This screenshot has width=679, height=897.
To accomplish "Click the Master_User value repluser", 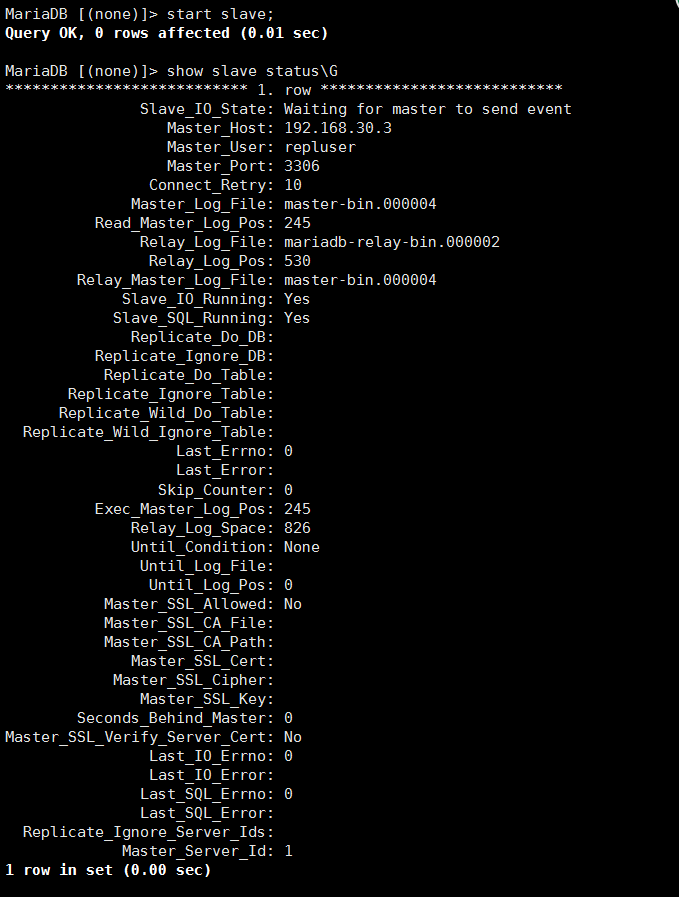I will (319, 147).
